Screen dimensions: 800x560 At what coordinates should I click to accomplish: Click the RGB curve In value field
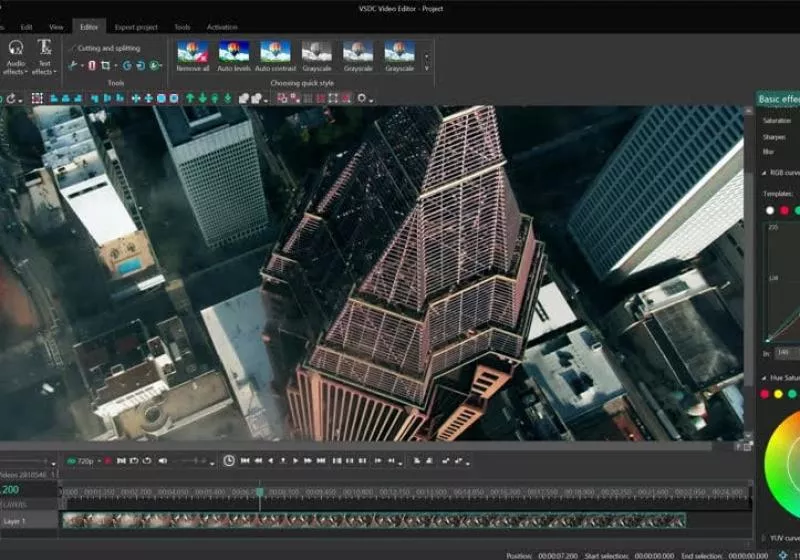[x=787, y=353]
